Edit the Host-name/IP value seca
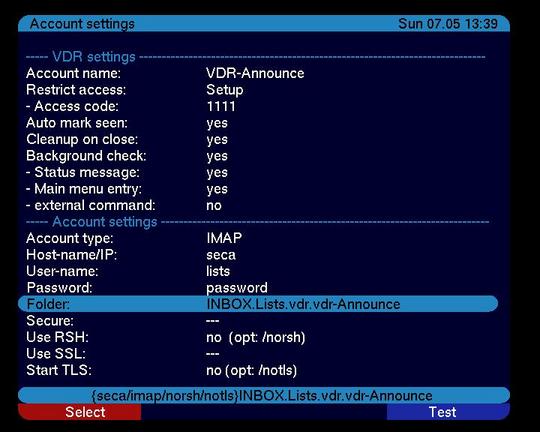540x432 pixels. 221,255
